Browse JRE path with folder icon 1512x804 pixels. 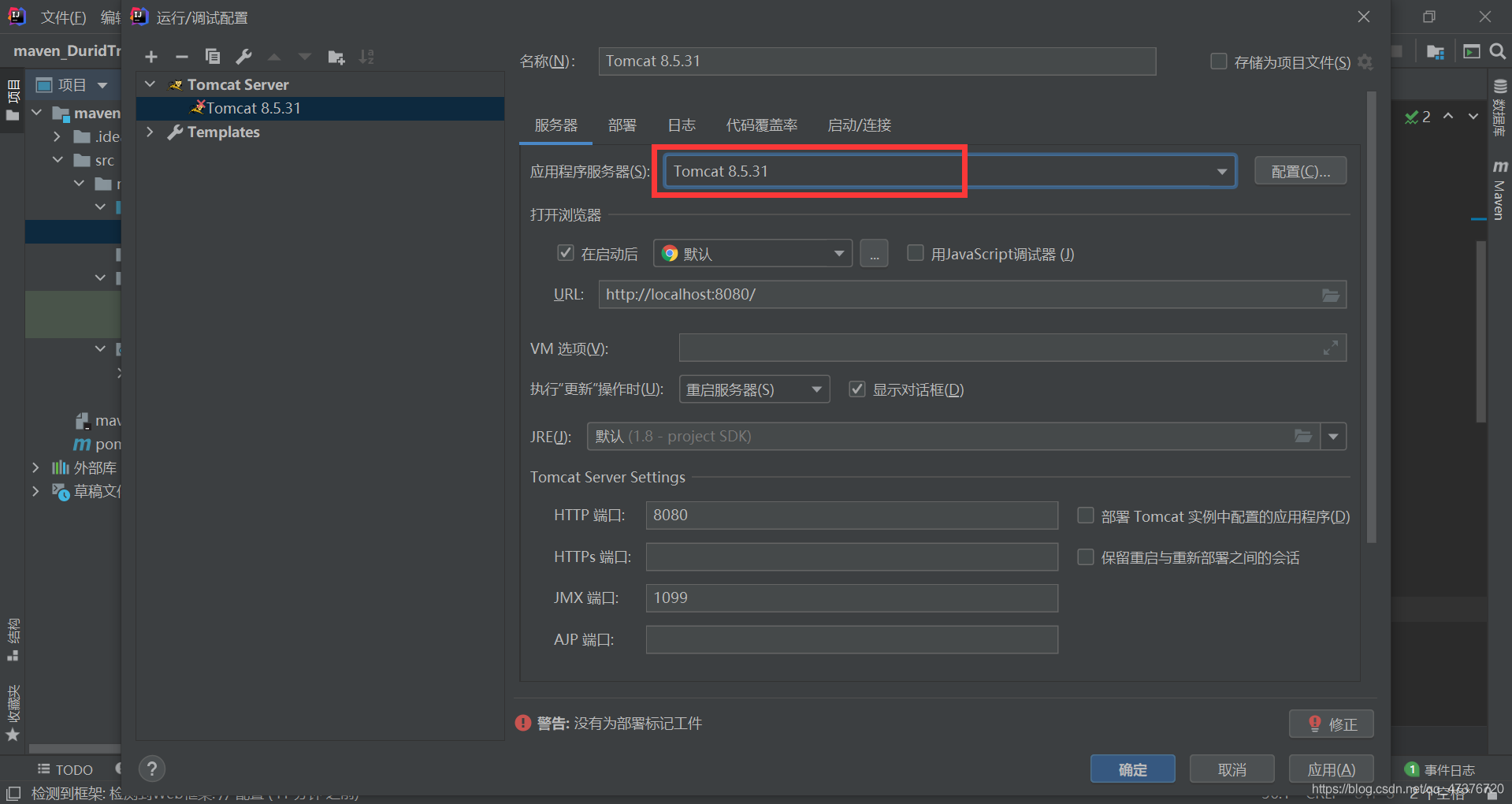(1303, 436)
